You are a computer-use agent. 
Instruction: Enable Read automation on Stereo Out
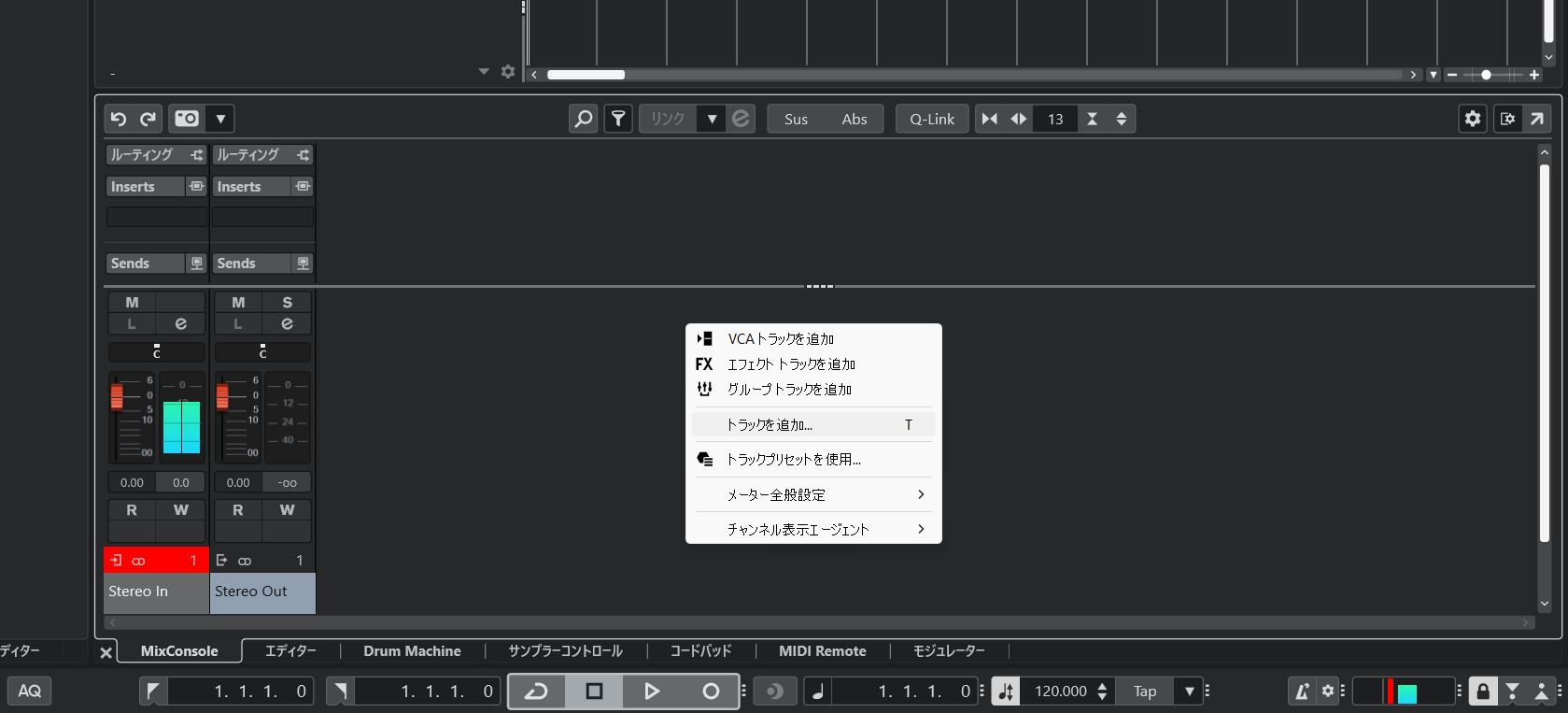tap(238, 510)
